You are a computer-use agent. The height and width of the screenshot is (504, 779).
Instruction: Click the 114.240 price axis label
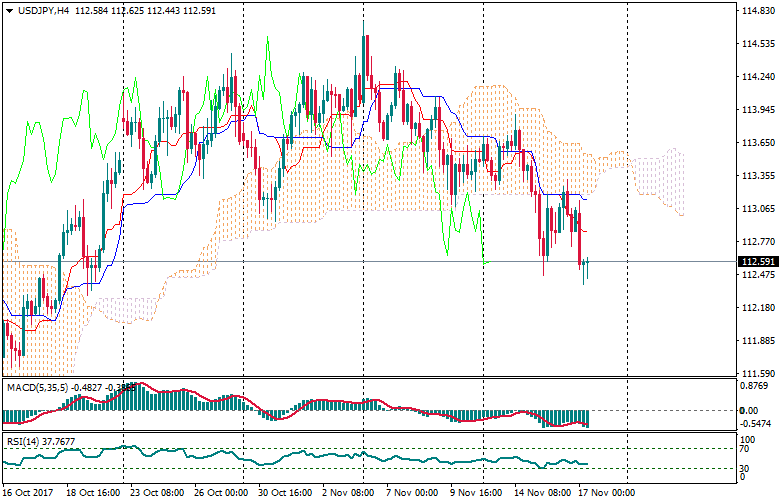click(x=757, y=77)
